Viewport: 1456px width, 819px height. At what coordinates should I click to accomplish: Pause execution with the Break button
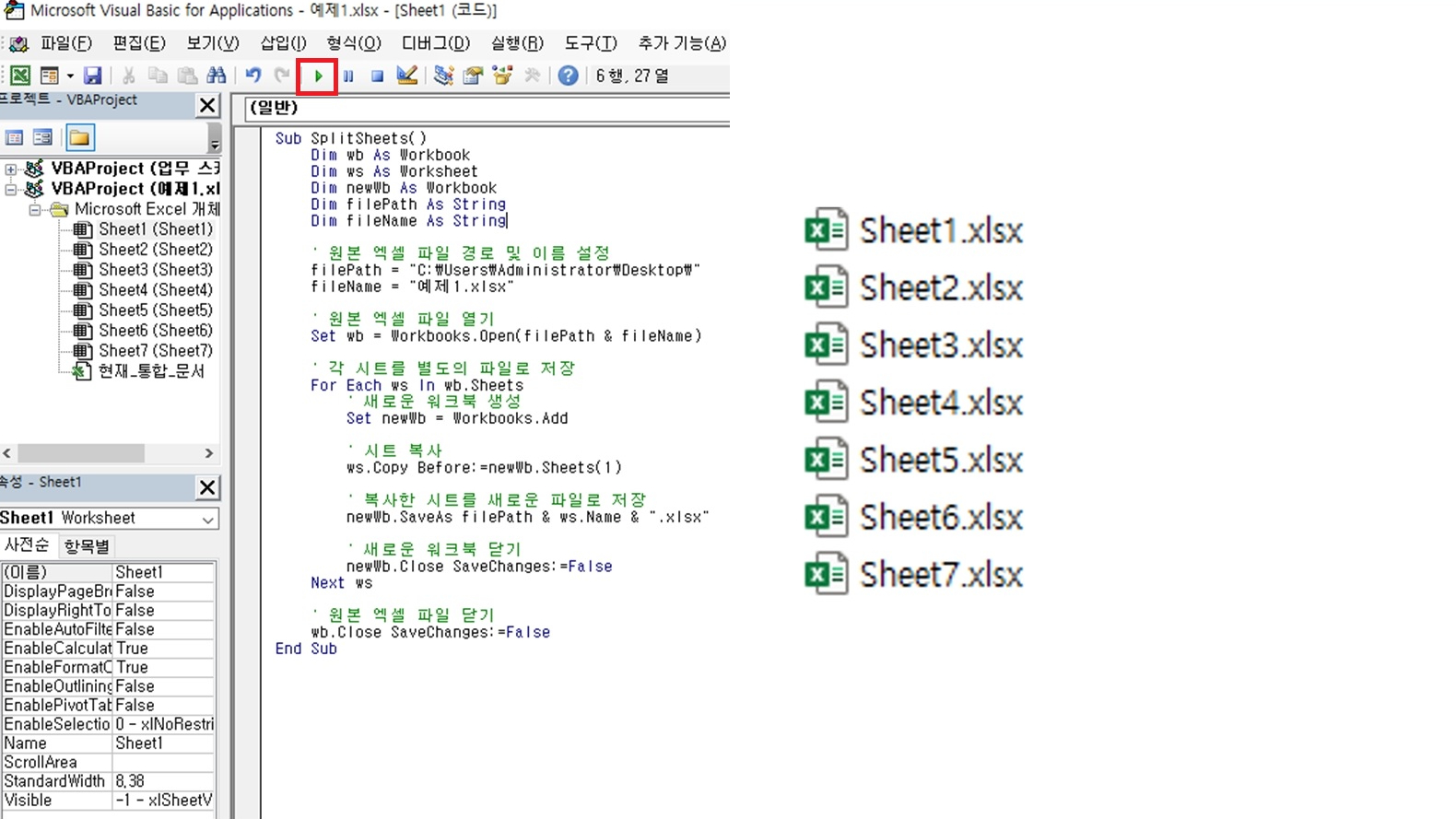pos(348,76)
